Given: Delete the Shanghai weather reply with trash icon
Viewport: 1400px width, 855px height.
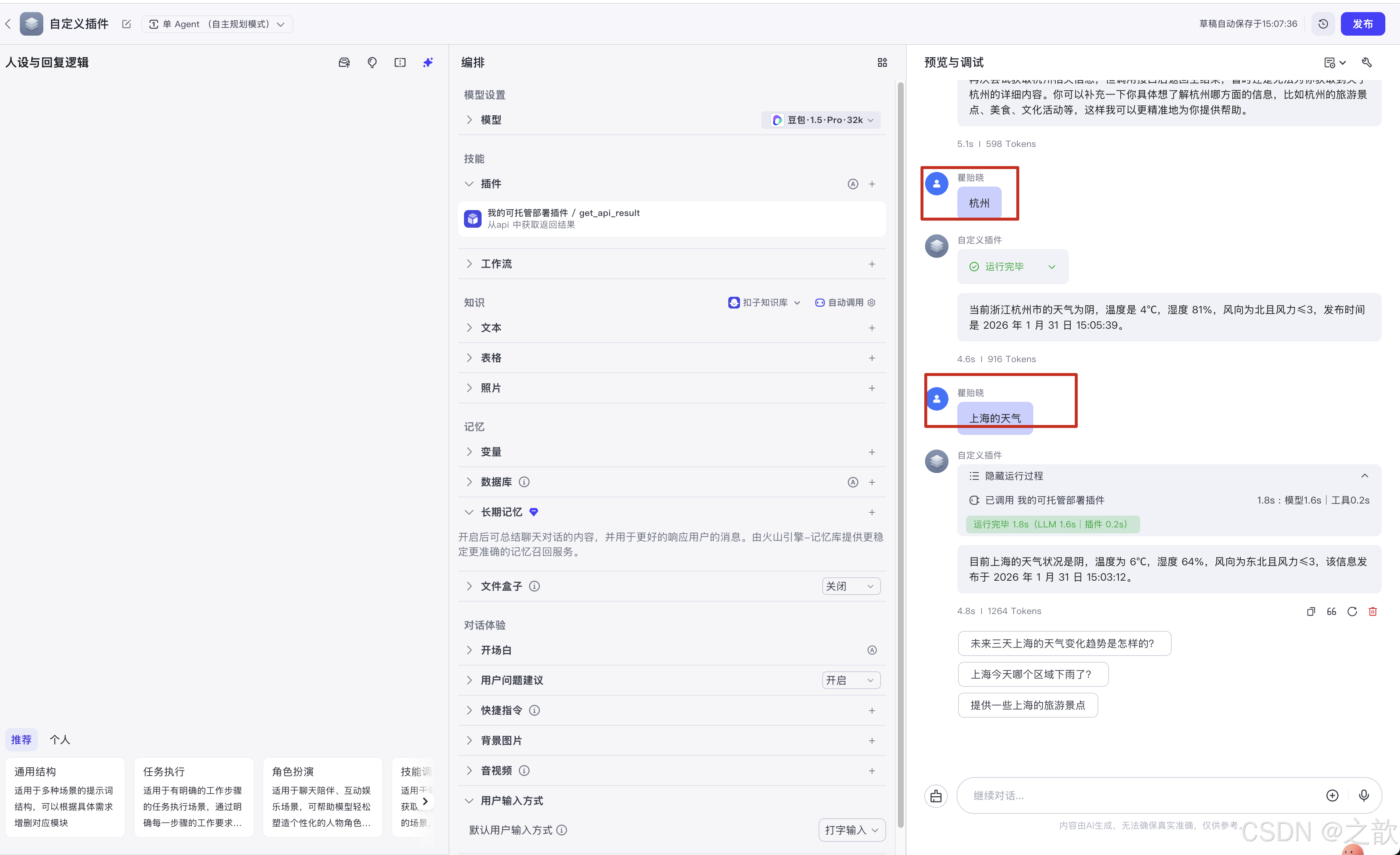Looking at the screenshot, I should pyautogui.click(x=1372, y=611).
